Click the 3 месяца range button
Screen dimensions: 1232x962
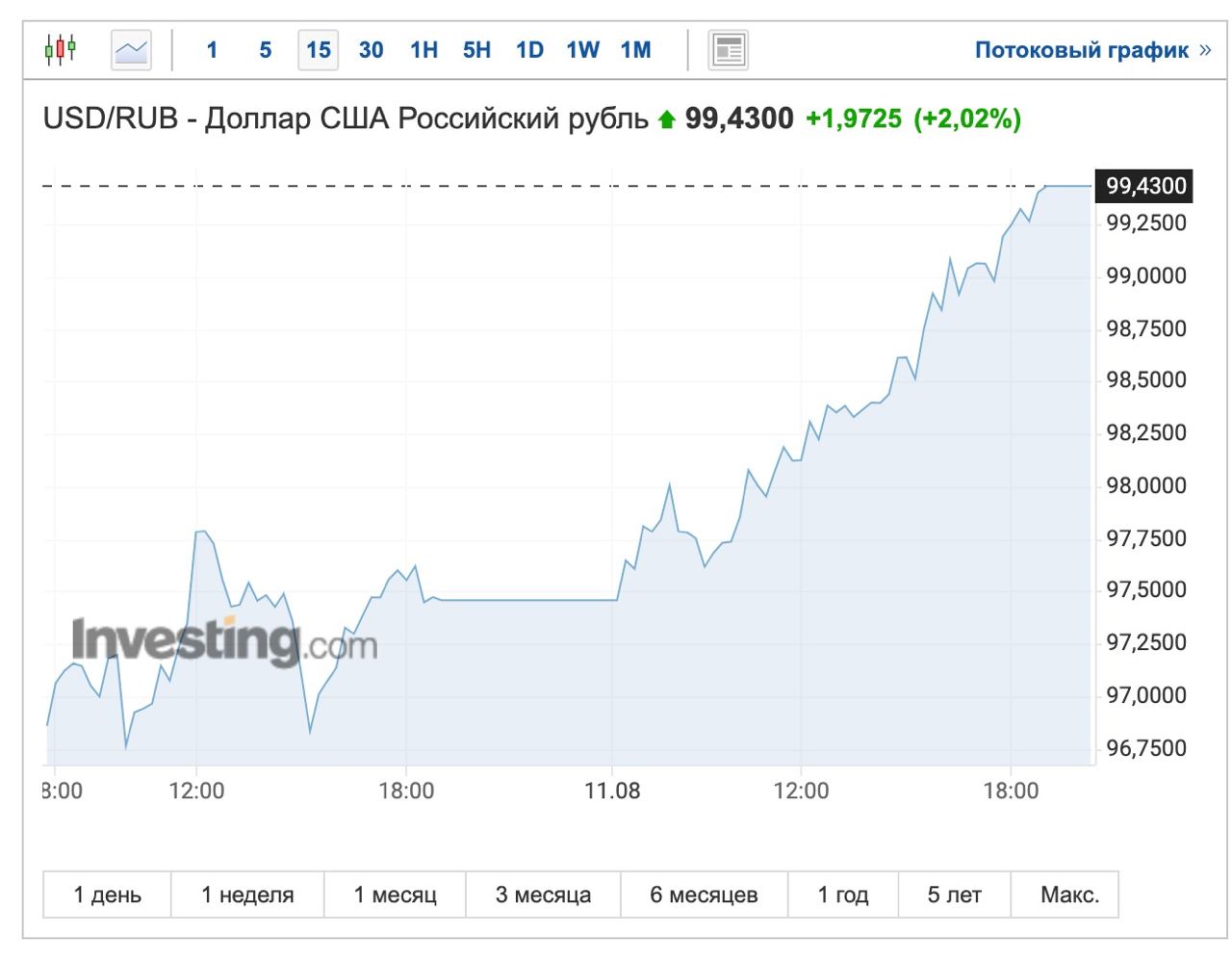(x=543, y=895)
